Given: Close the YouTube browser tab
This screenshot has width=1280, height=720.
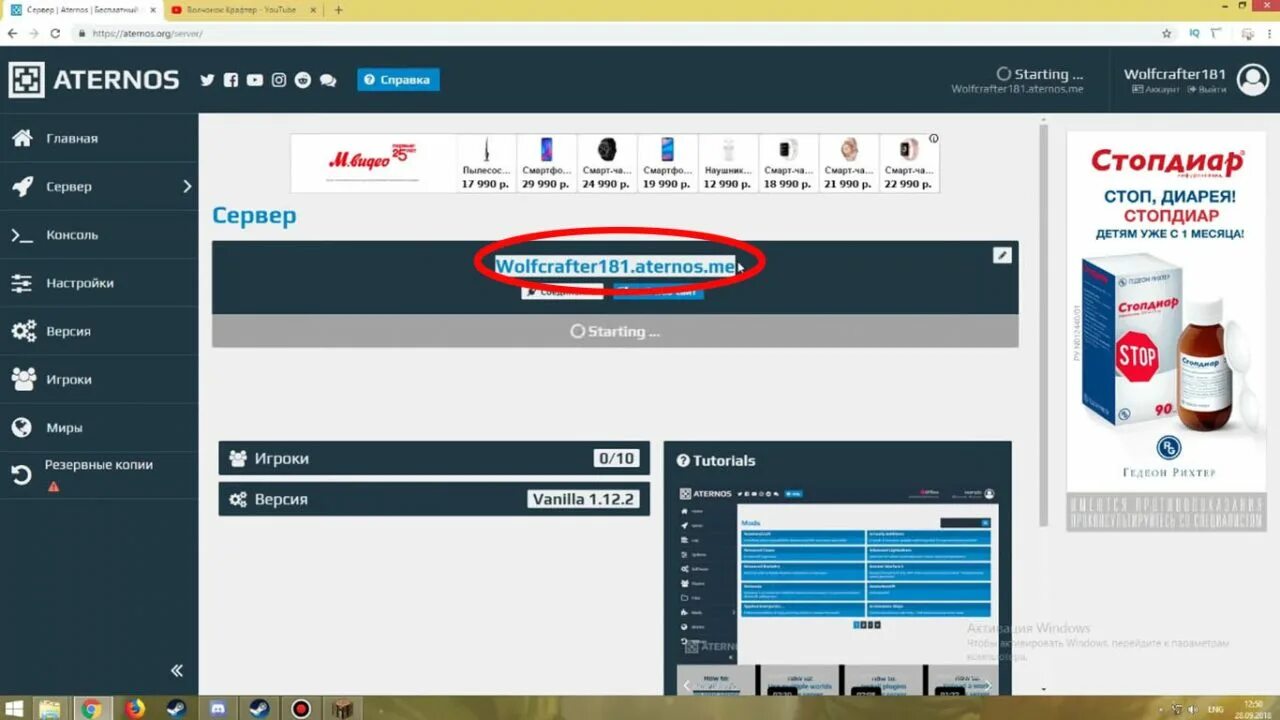Looking at the screenshot, I should click(315, 9).
